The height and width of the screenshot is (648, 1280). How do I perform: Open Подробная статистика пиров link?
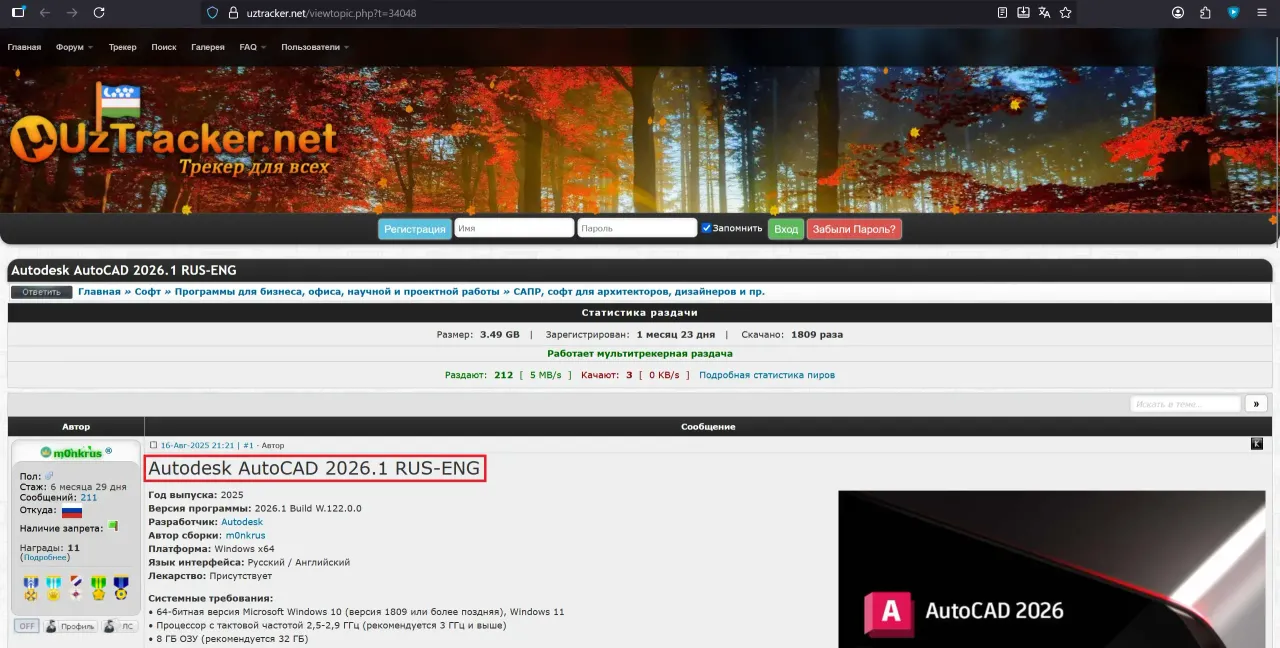[x=767, y=375]
